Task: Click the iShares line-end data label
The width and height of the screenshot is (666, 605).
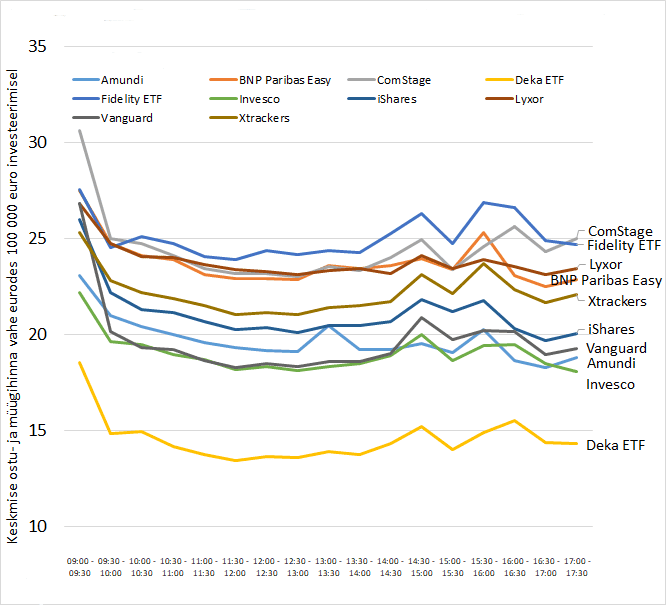Action: tap(611, 329)
